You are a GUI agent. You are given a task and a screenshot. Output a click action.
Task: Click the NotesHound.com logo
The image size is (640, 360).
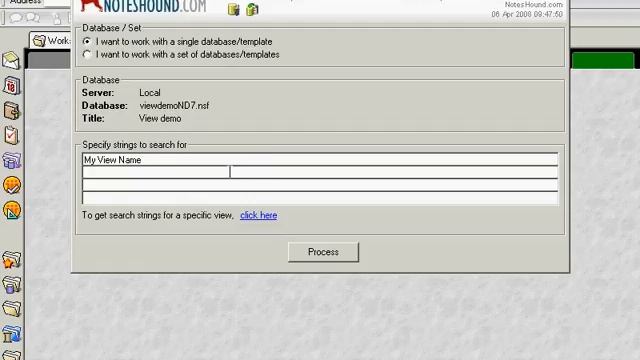click(x=144, y=6)
